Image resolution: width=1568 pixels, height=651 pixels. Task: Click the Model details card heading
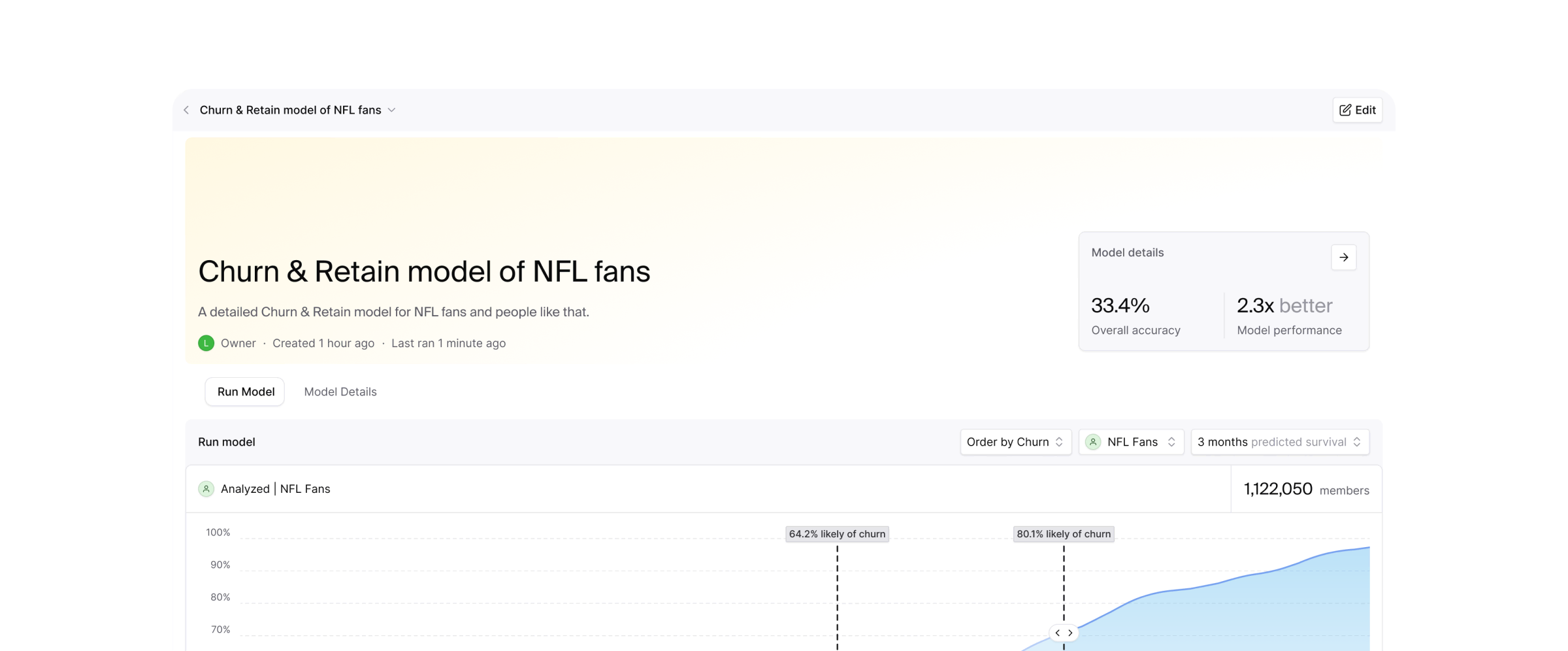click(1127, 252)
